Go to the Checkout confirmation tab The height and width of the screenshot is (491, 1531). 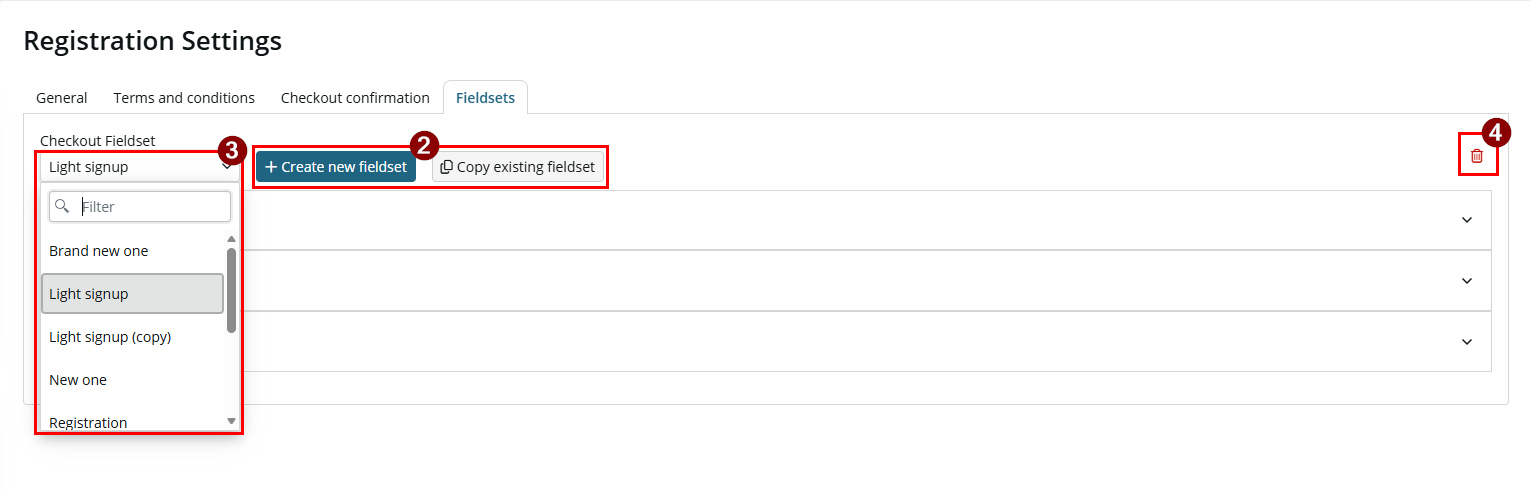[355, 98]
